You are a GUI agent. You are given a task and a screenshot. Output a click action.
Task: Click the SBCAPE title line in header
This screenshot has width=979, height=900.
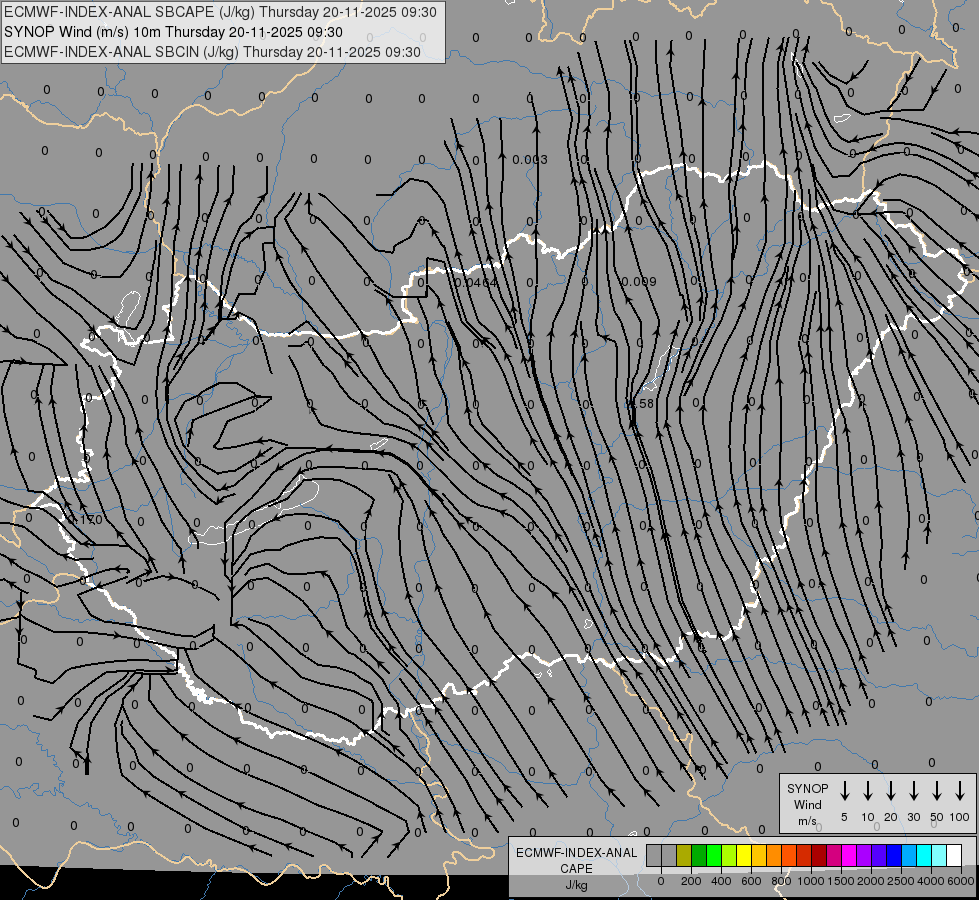click(220, 12)
